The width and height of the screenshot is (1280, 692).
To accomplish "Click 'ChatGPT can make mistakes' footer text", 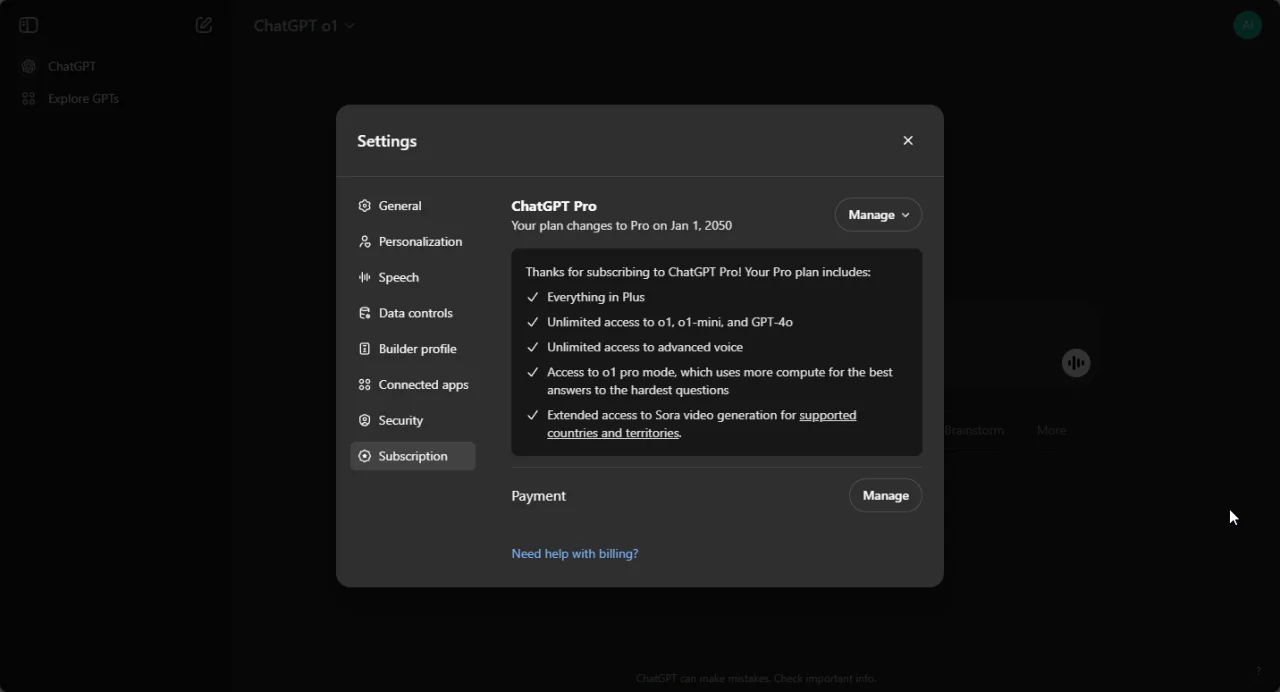I will [756, 678].
